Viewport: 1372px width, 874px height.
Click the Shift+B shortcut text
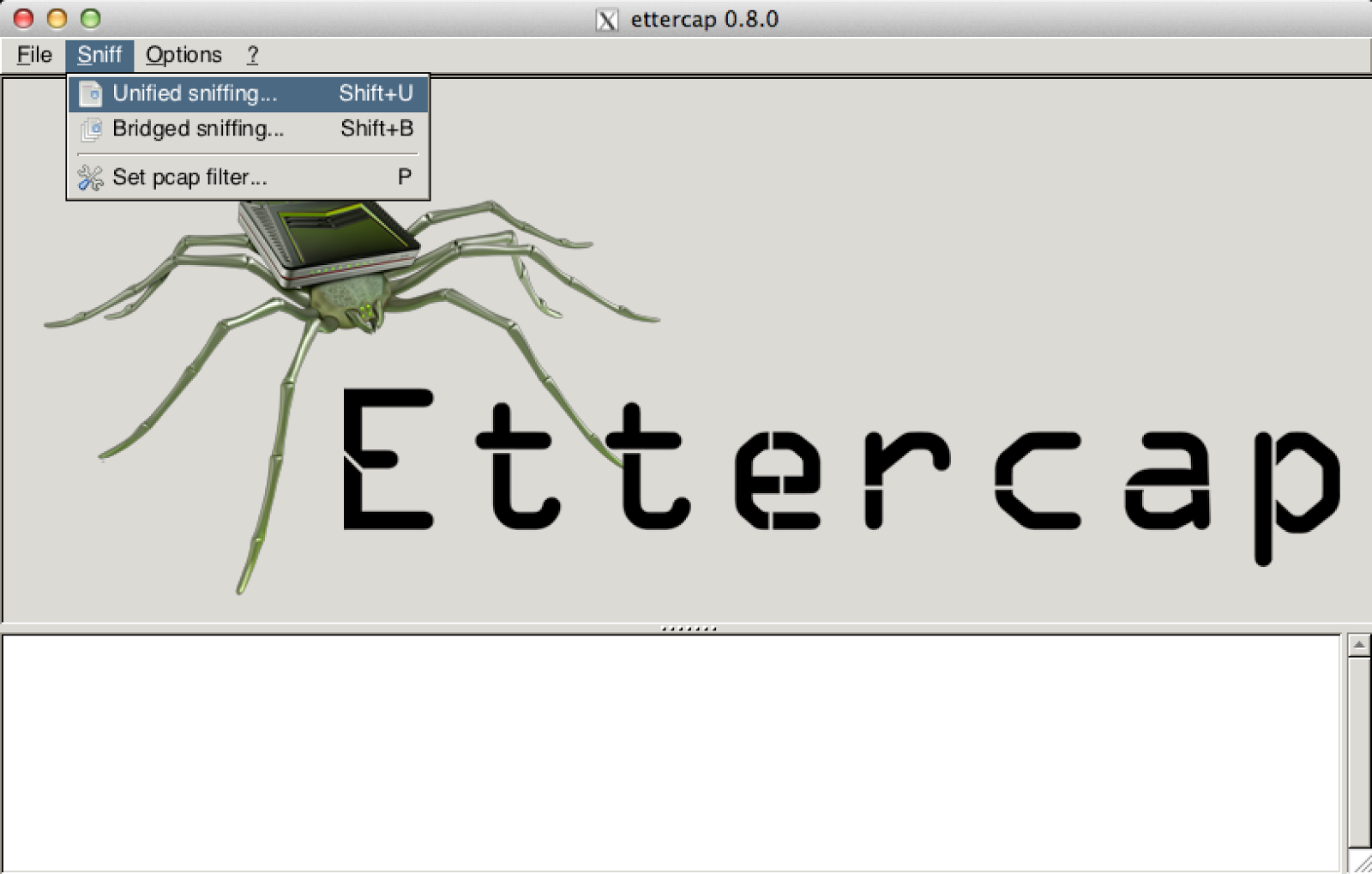[x=376, y=129]
